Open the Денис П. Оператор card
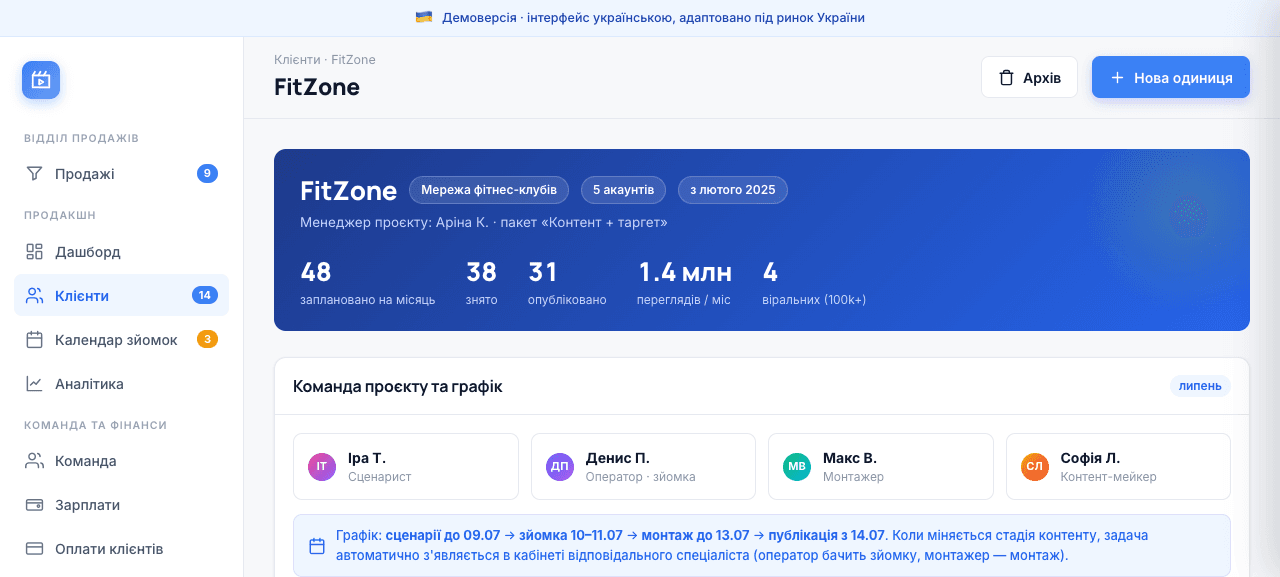 coord(643,467)
